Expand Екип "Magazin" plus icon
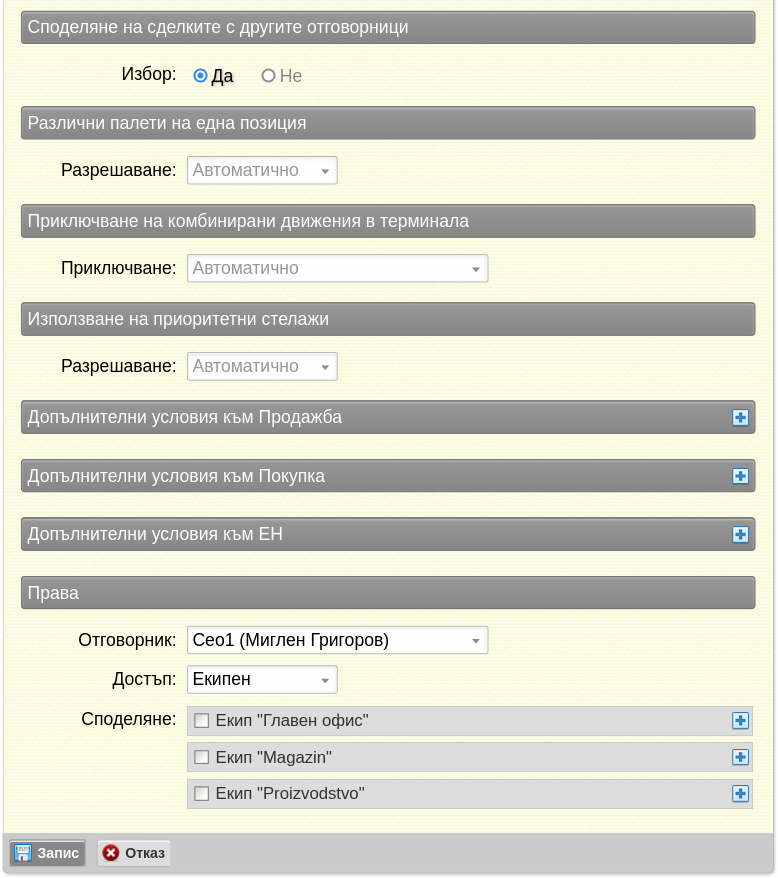778x878 pixels. click(740, 757)
